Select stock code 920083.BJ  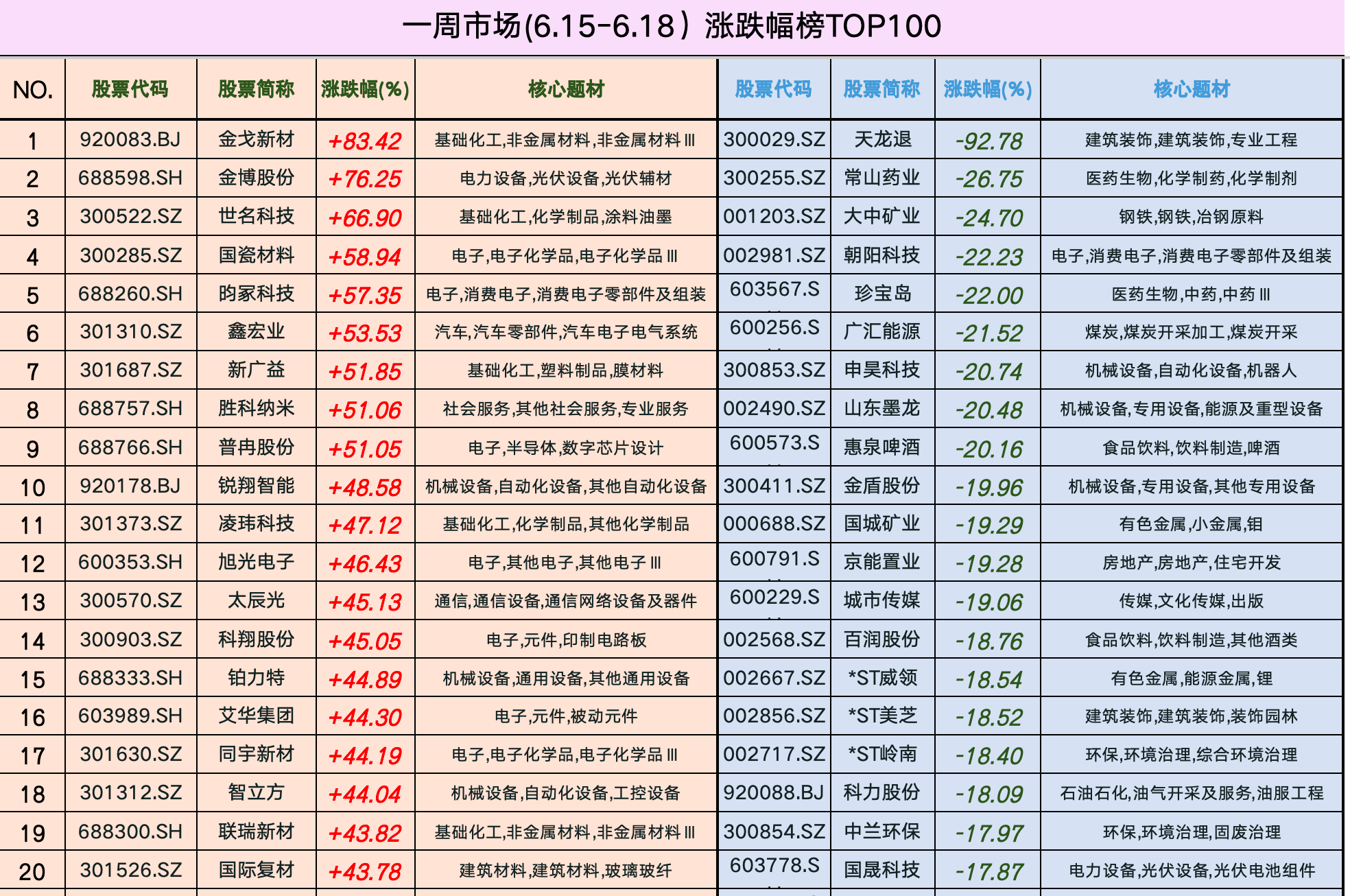click(x=130, y=139)
